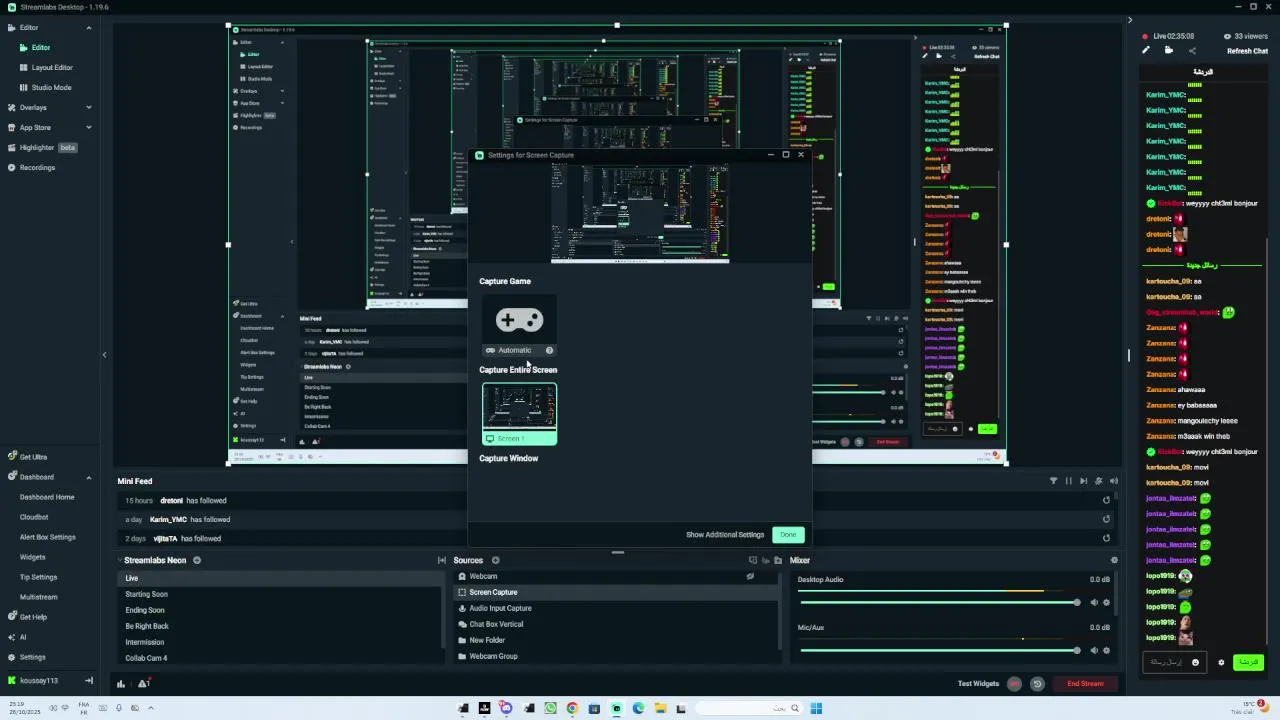
Task: Collapse the Editor section chevron
Action: [x=89, y=27]
